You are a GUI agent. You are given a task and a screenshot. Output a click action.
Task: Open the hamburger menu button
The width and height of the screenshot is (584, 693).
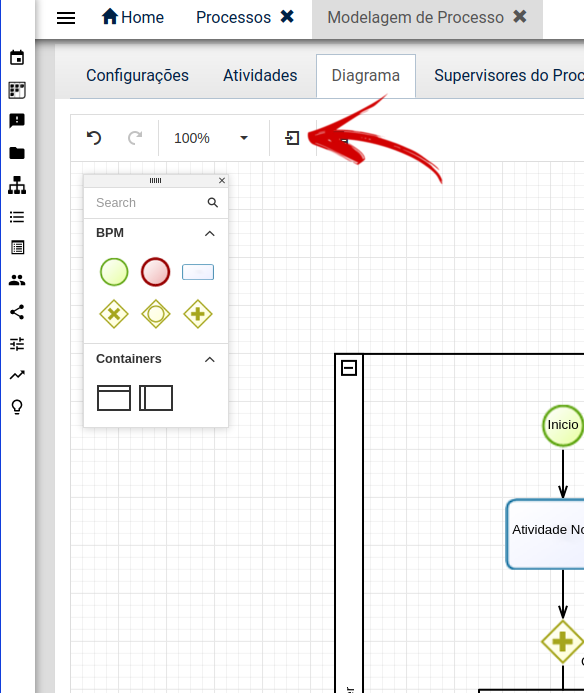tap(66, 18)
